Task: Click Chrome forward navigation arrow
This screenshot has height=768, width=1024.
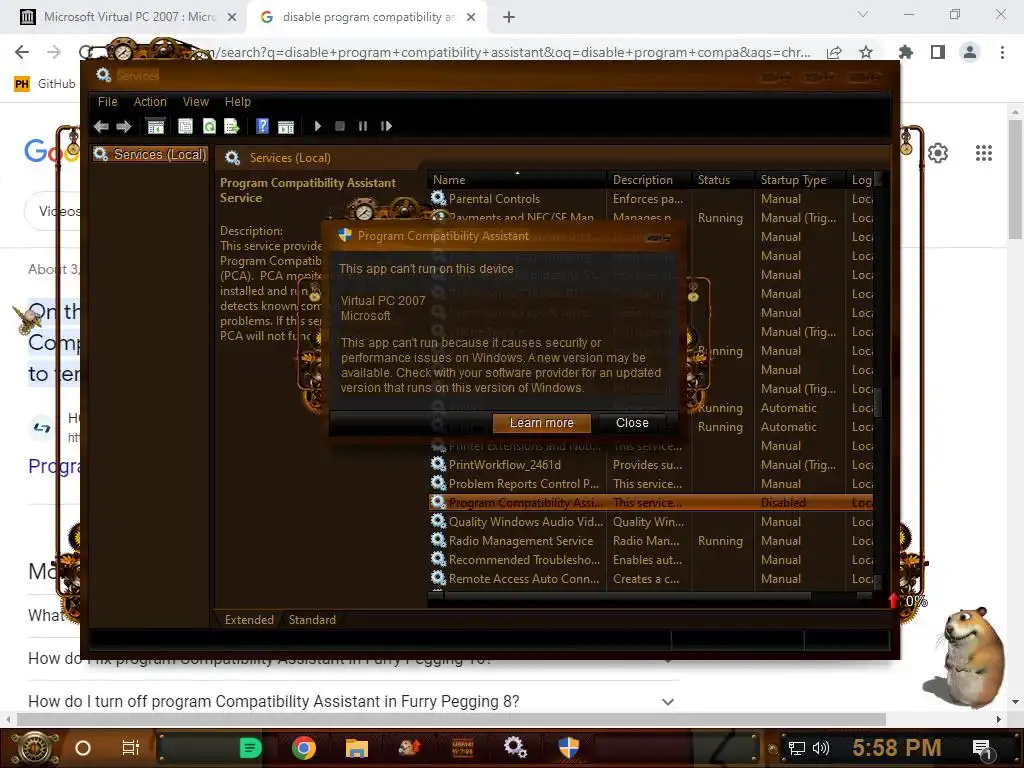Action: coord(54,52)
